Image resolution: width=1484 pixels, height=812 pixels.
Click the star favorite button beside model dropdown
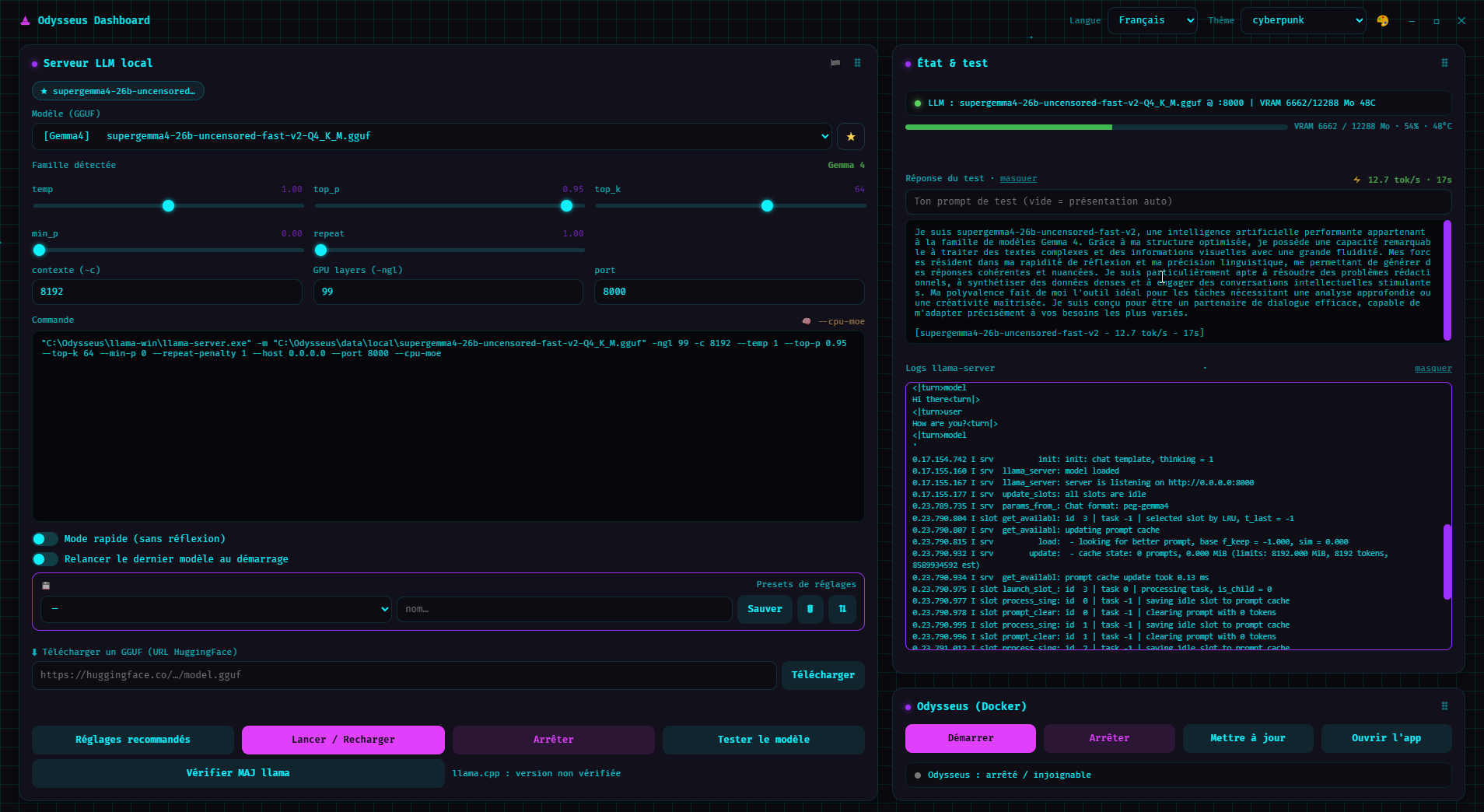(x=851, y=136)
